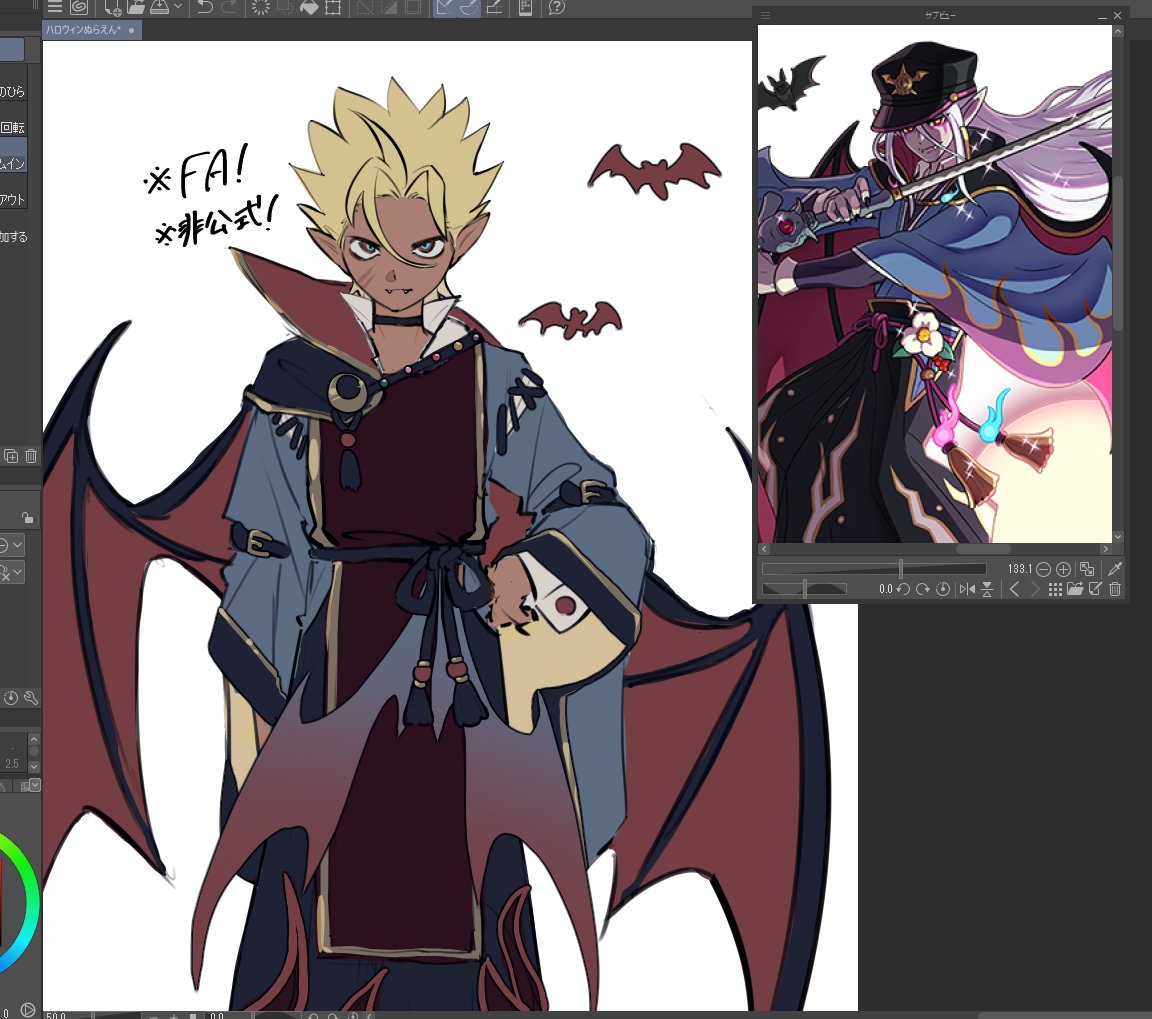The image size is (1152, 1019).
Task: Adjust the Sub View zoom slider
Action: (x=874, y=569)
